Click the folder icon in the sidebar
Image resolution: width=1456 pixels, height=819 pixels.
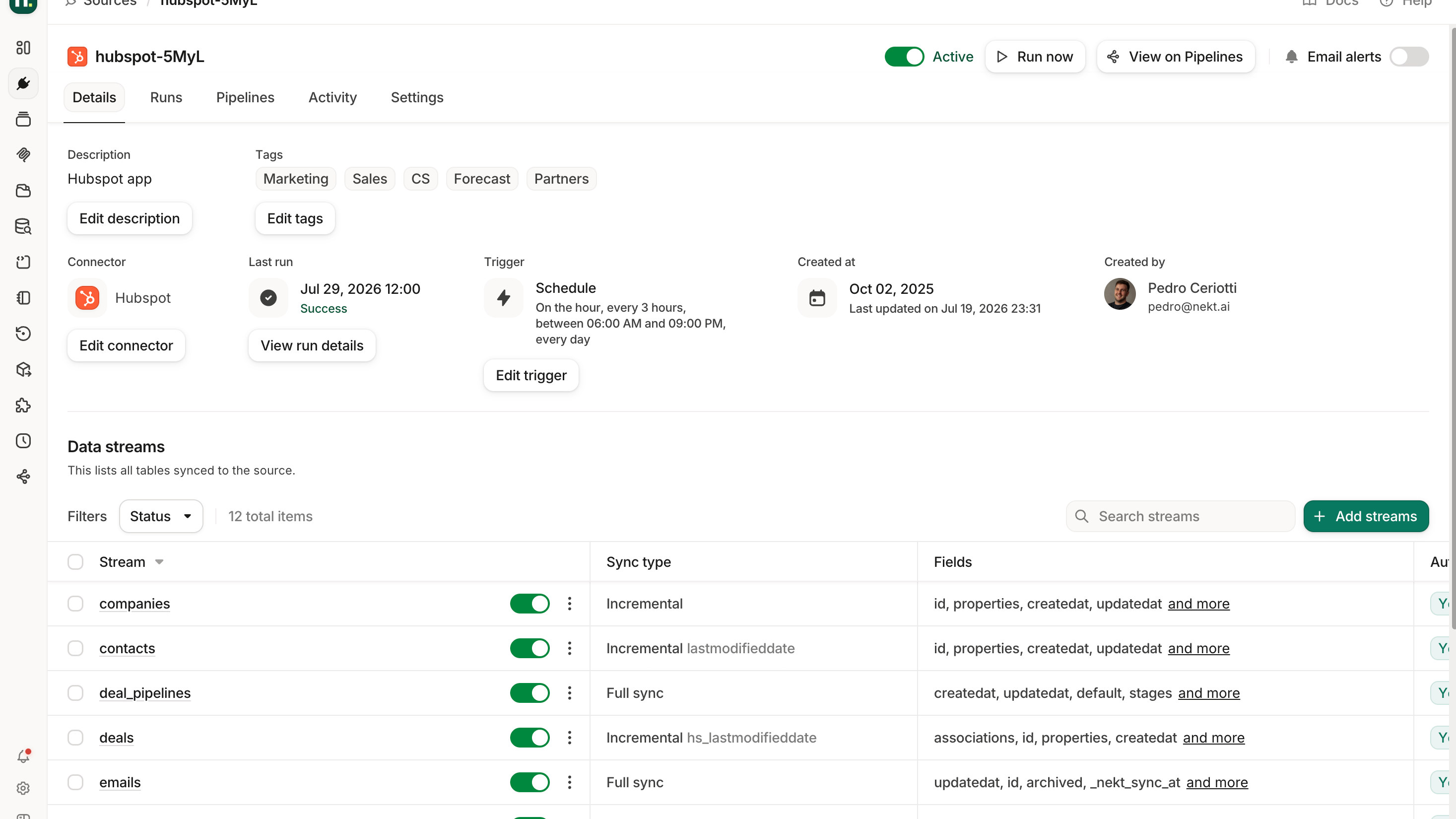click(23, 191)
